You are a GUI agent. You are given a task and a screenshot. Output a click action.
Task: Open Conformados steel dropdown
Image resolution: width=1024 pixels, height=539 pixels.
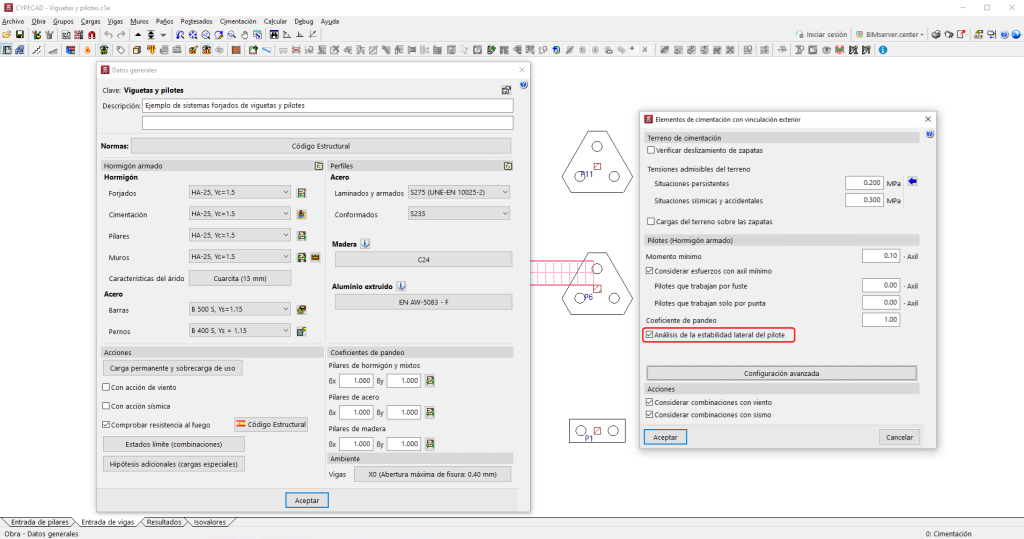point(458,214)
